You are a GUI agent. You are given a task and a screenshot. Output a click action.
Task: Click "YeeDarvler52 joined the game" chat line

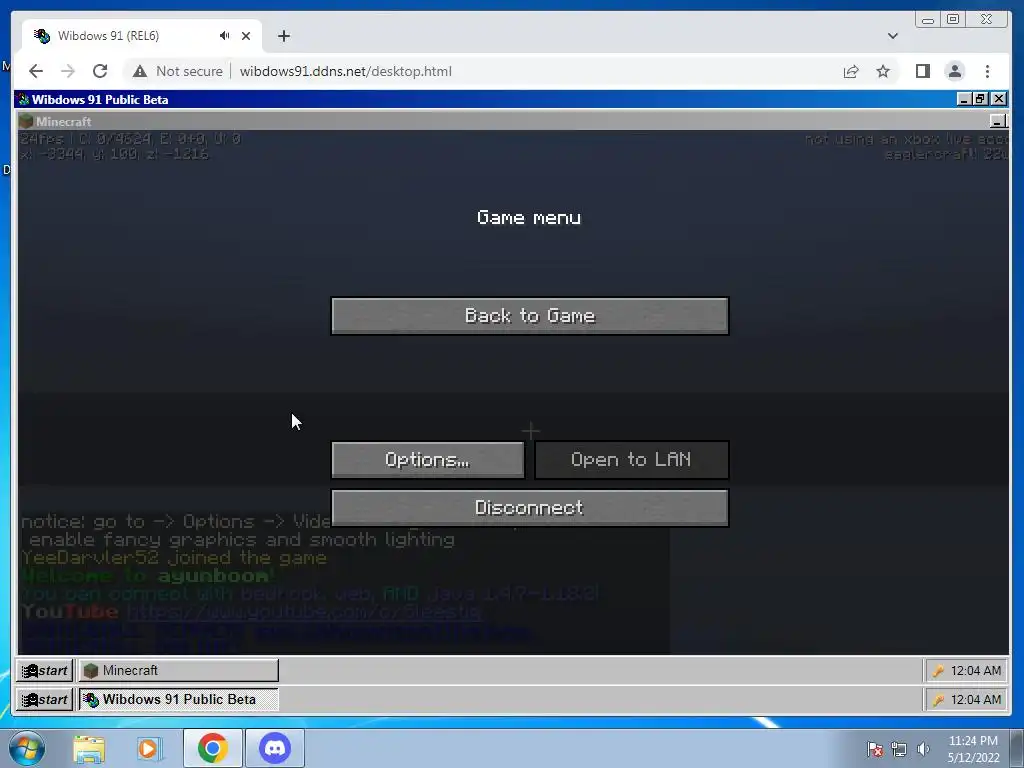point(174,558)
